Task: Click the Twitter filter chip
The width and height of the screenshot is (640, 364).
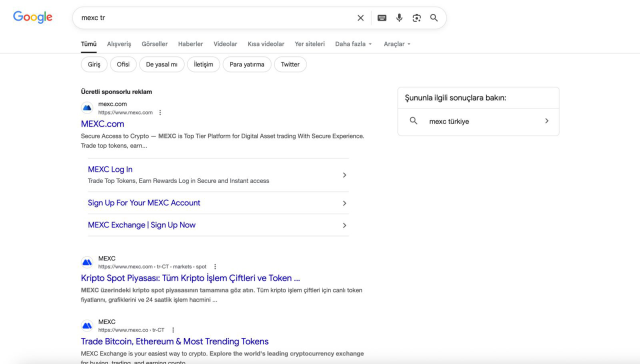Action: (290, 64)
